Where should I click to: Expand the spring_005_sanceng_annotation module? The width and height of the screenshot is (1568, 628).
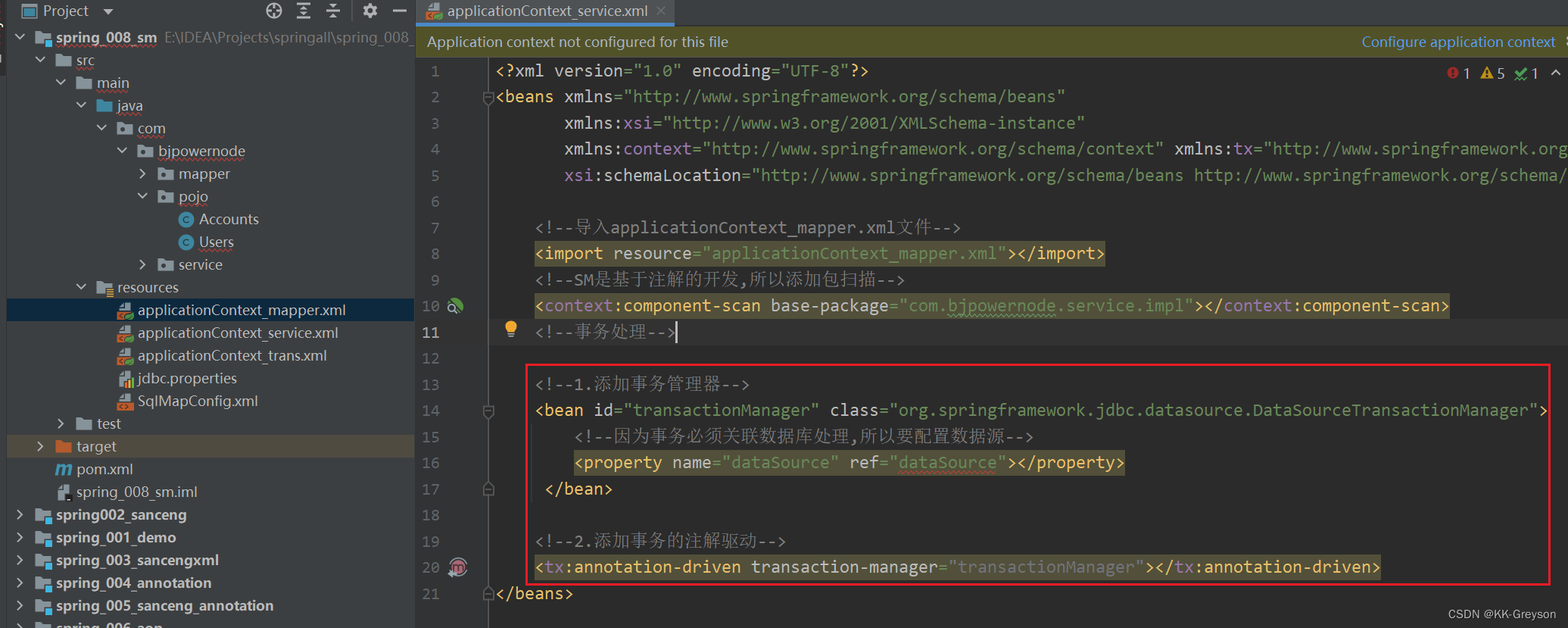pyautogui.click(x=20, y=605)
